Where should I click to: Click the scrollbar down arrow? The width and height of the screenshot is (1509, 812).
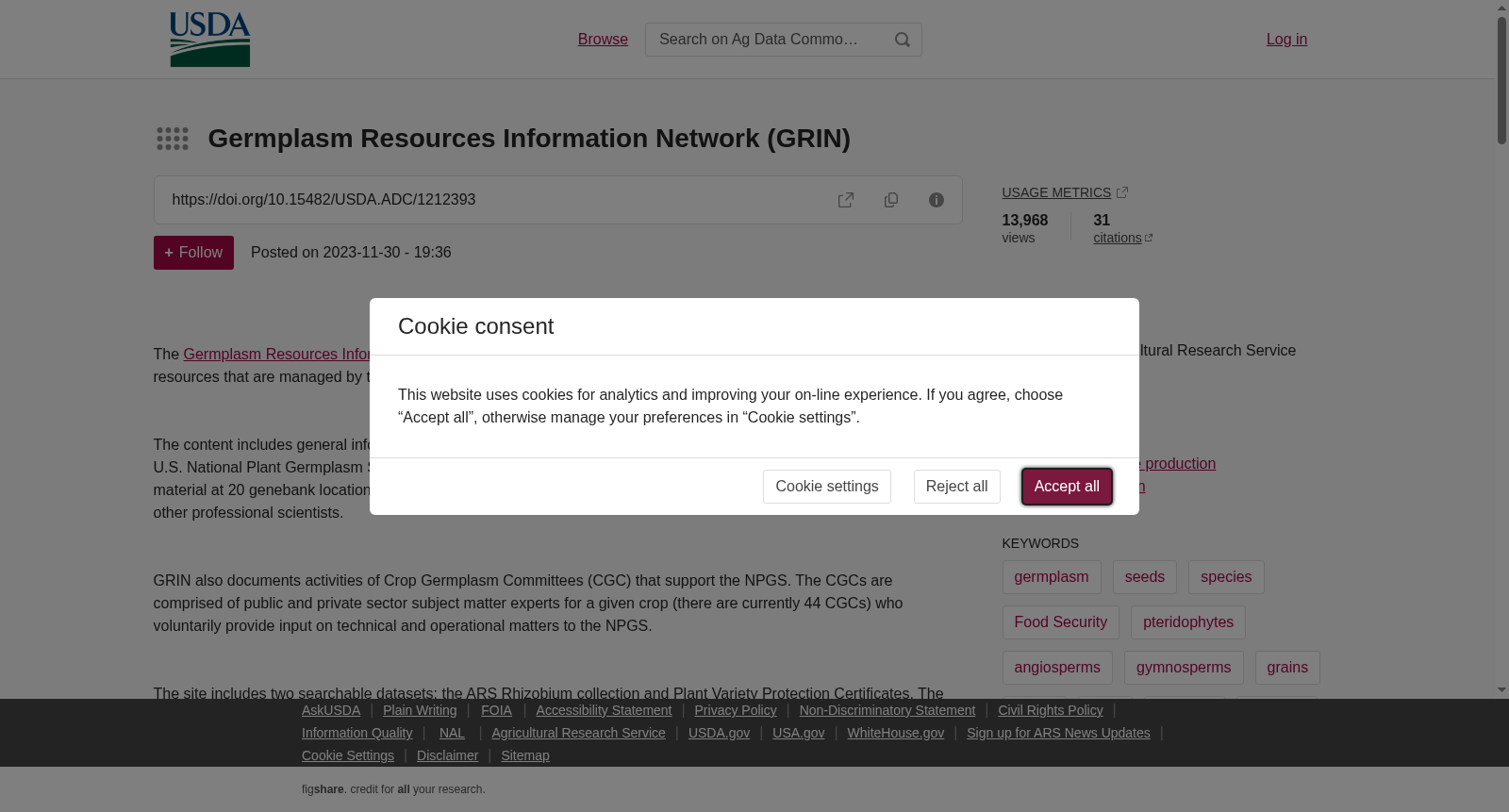coord(1501,690)
